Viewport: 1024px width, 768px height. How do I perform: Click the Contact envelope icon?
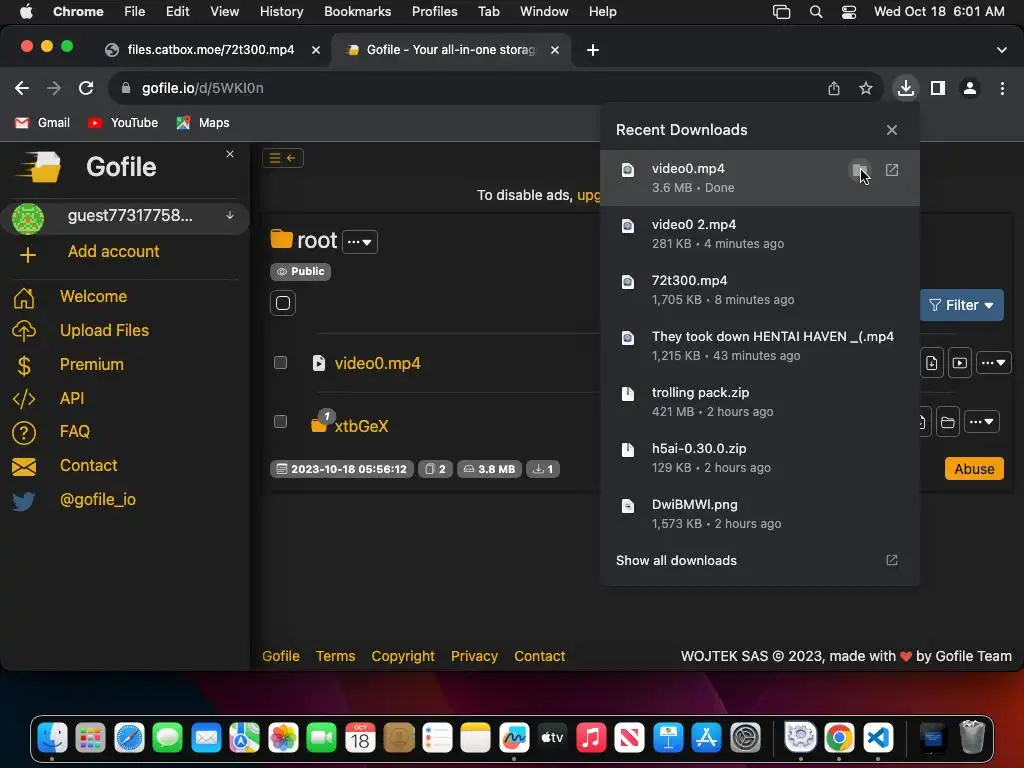tap(24, 466)
